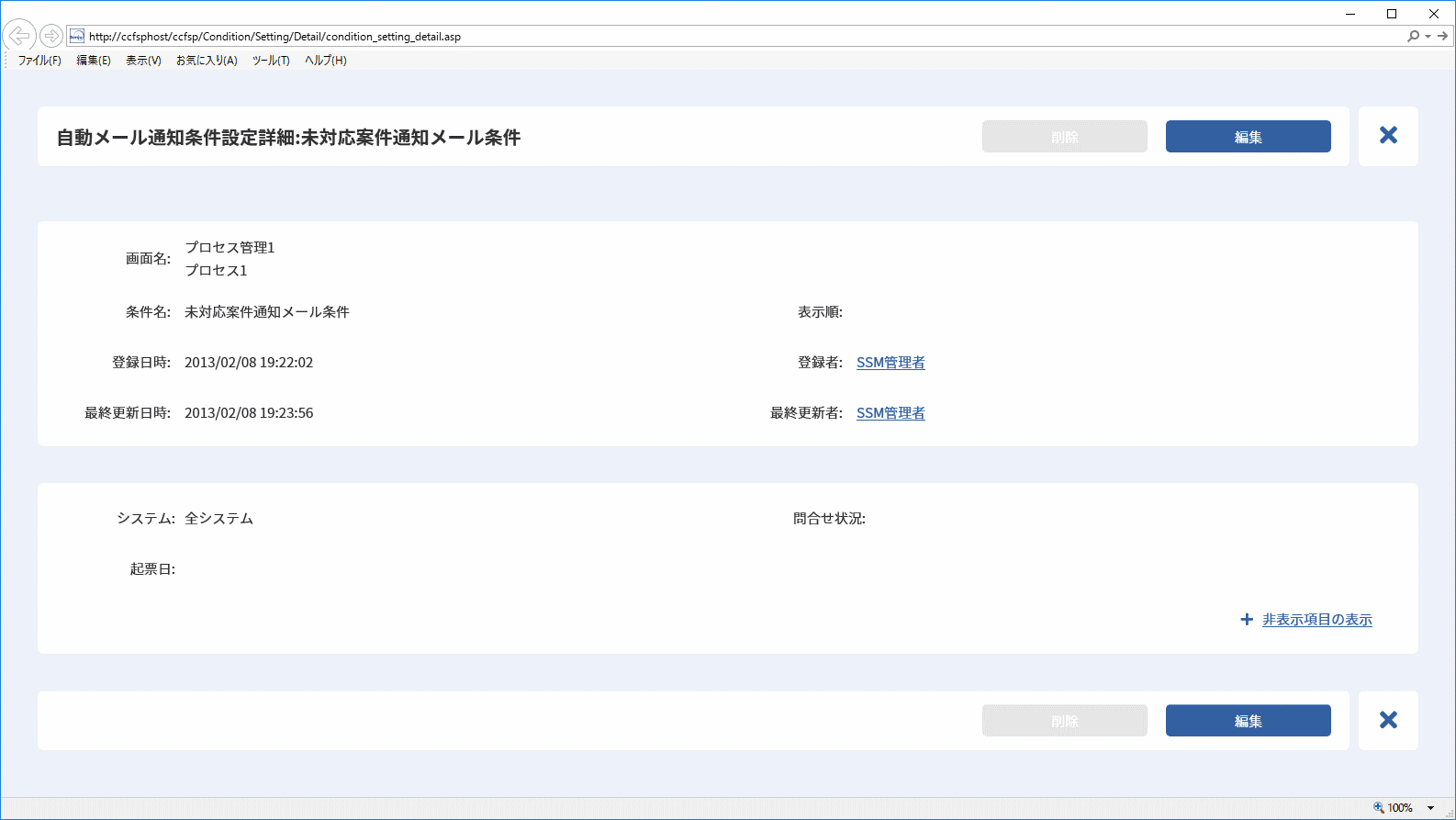Viewport: 1456px width, 820px height.
Task: Open the 編集(E) menu
Action: (94, 61)
